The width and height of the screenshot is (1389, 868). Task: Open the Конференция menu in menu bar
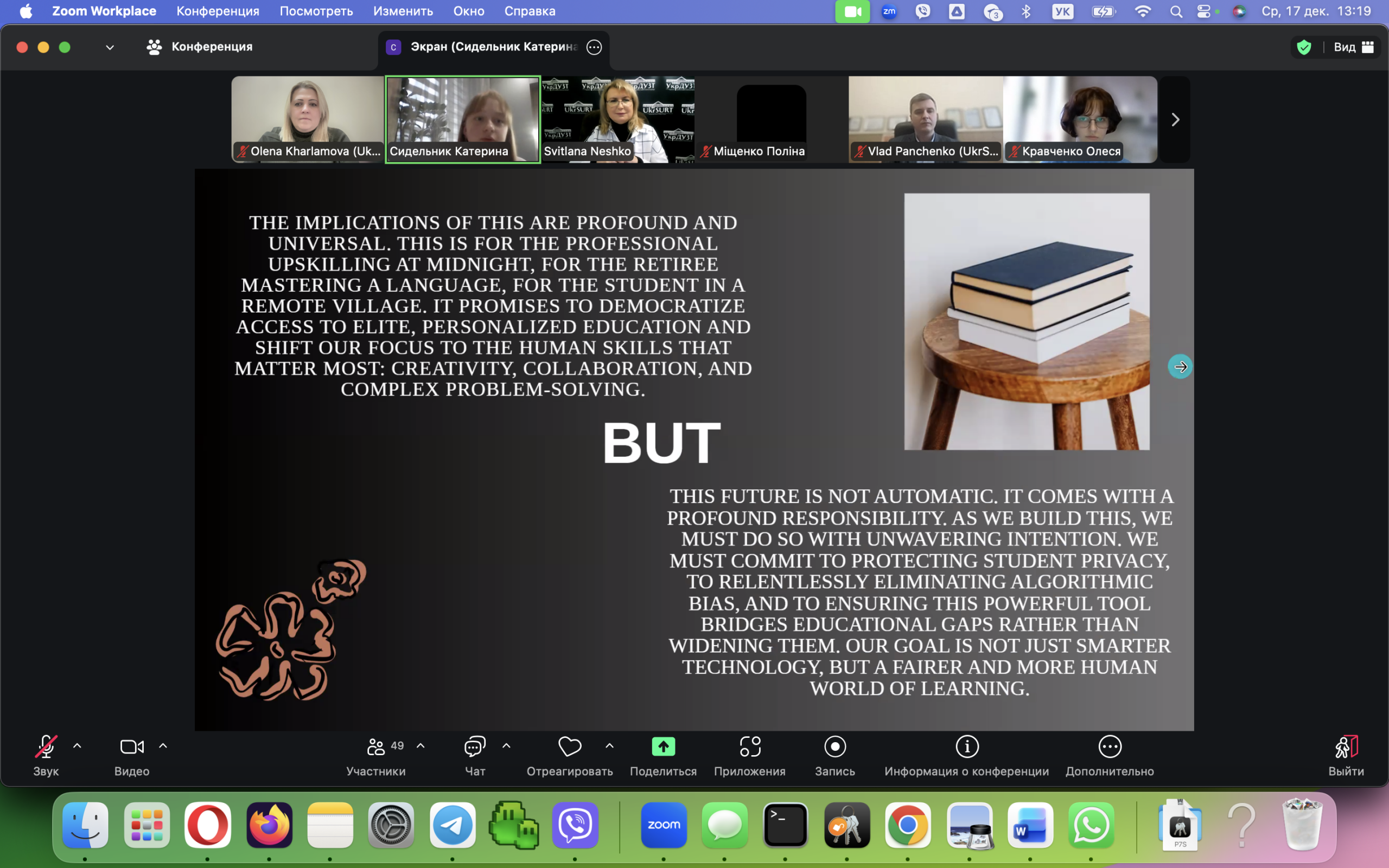[218, 11]
